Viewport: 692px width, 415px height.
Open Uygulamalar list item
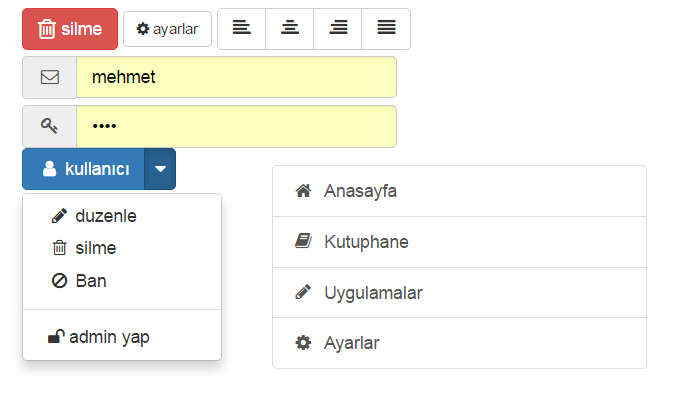[x=459, y=293]
